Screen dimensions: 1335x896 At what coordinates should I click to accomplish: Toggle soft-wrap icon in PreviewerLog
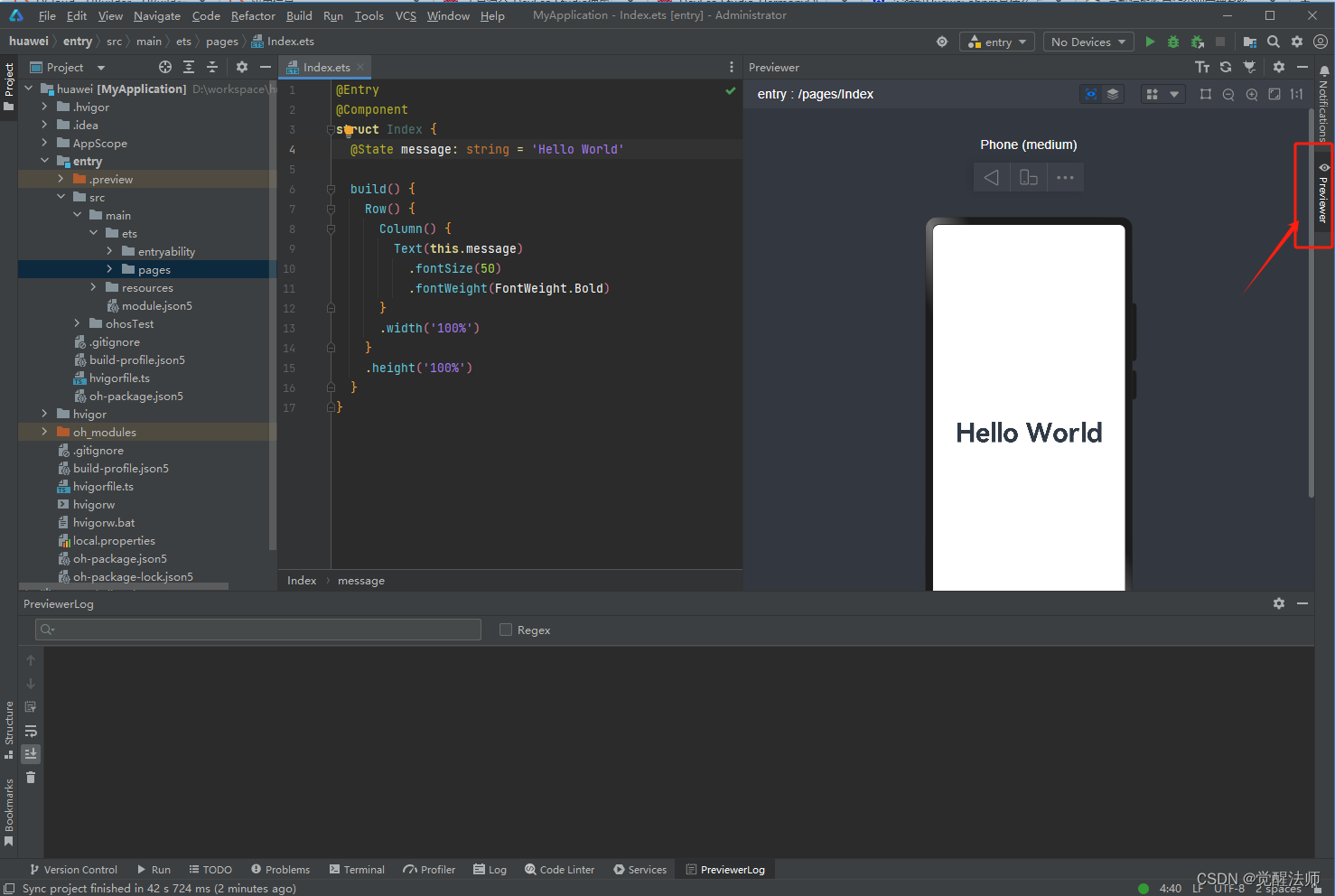31,730
